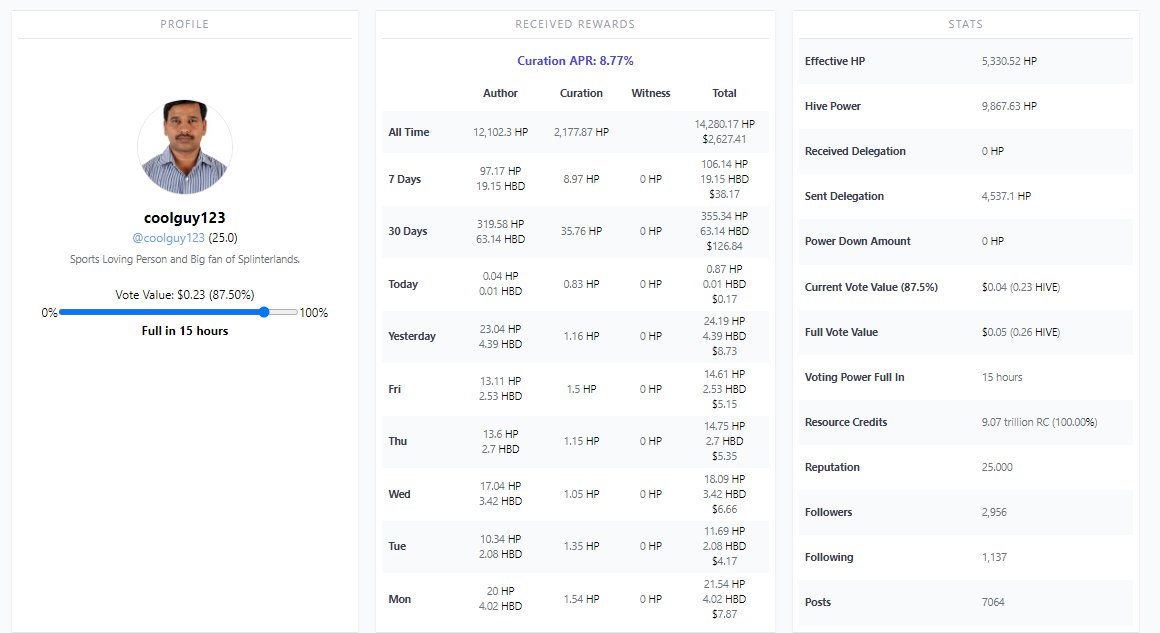
Task: Select the 'Mon' row label
Action: click(x=399, y=599)
